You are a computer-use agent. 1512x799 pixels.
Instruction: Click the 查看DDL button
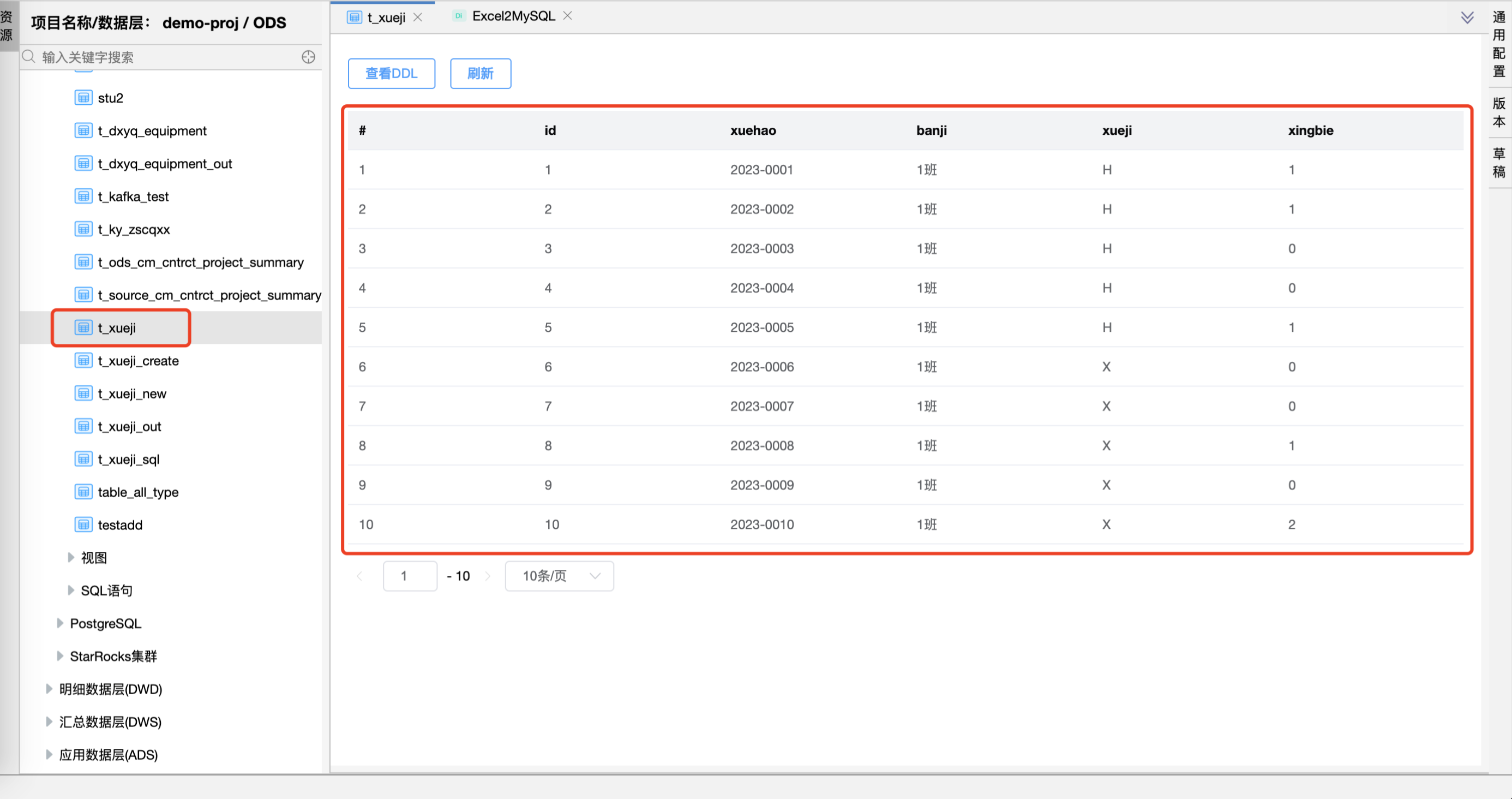391,74
